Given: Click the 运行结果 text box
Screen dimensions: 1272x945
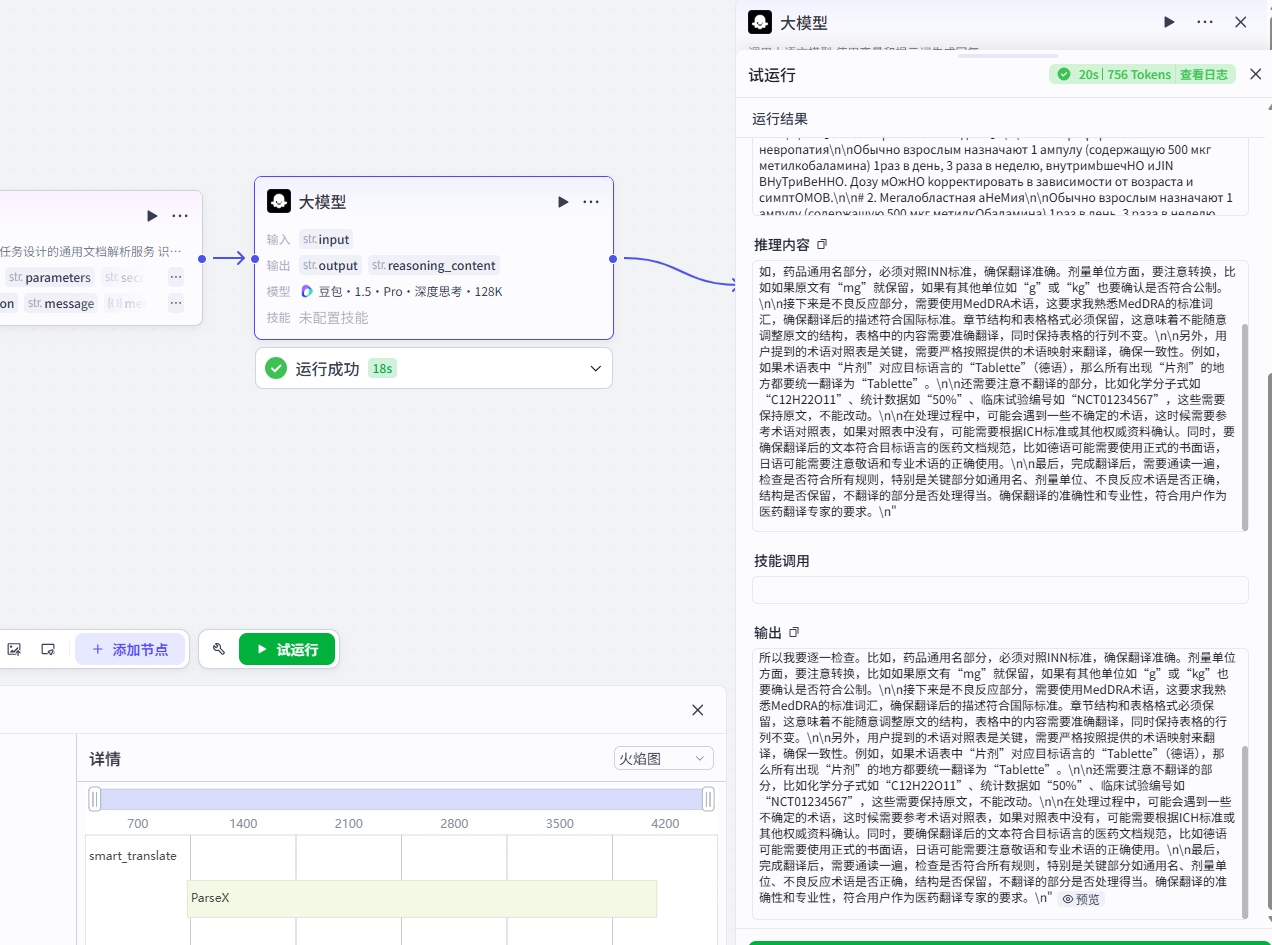Looking at the screenshot, I should 1000,177.
